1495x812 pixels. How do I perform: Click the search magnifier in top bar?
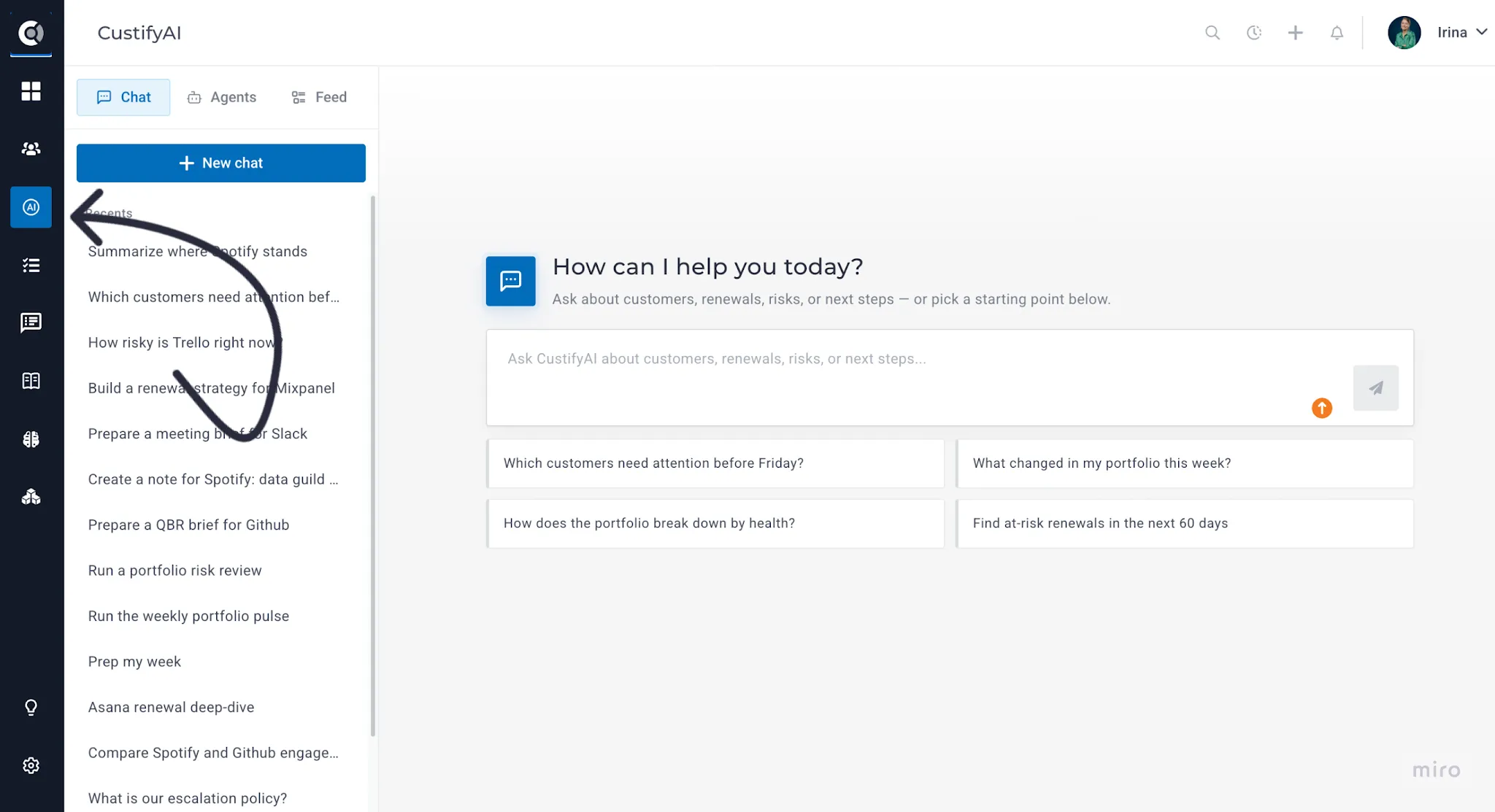[x=1212, y=33]
